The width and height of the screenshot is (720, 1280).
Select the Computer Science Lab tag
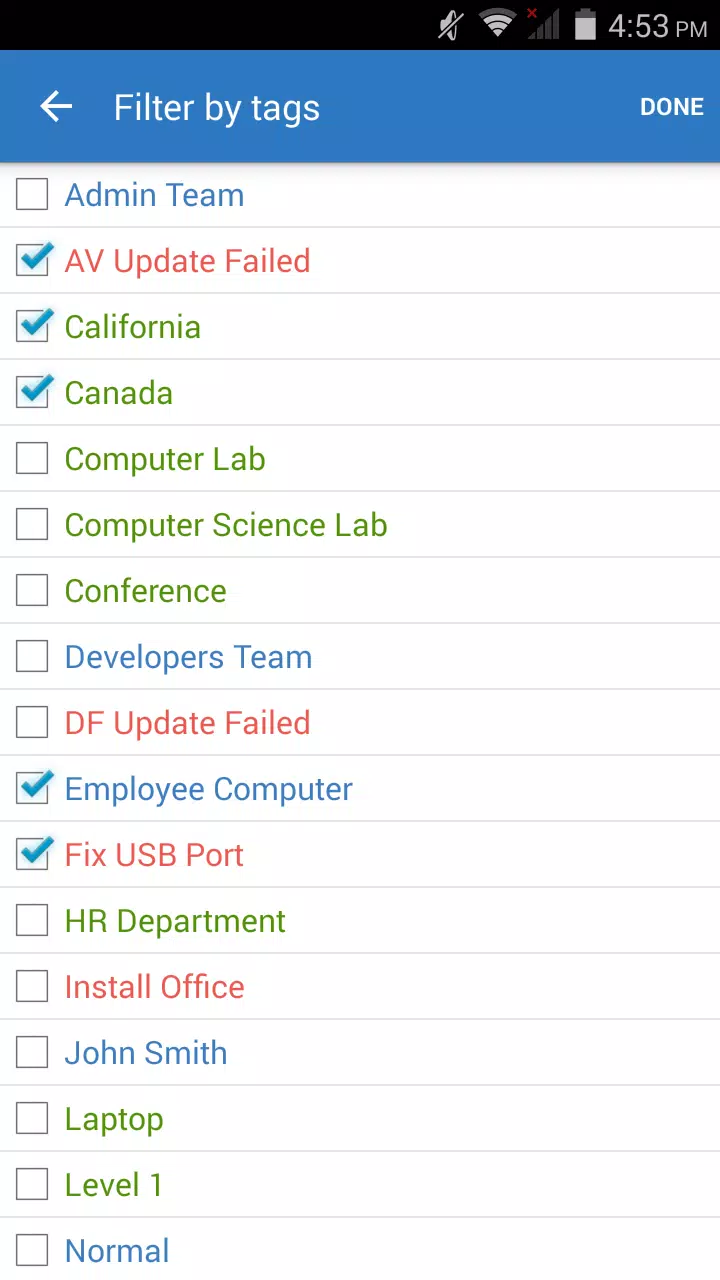(226, 525)
